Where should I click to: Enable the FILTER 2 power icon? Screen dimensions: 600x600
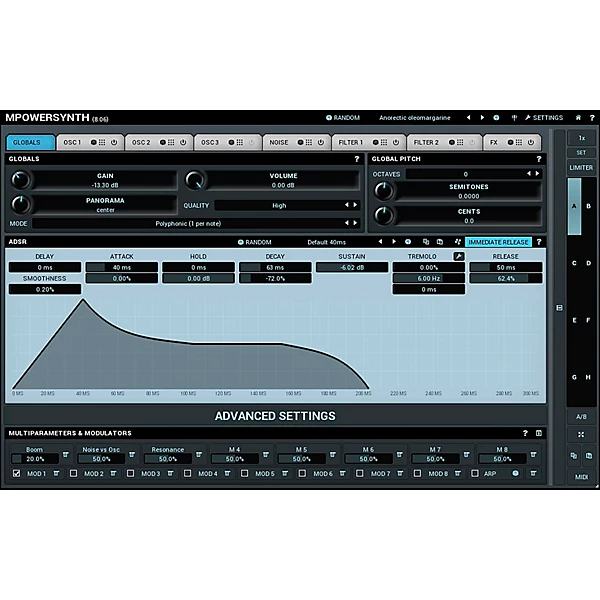coord(472,142)
